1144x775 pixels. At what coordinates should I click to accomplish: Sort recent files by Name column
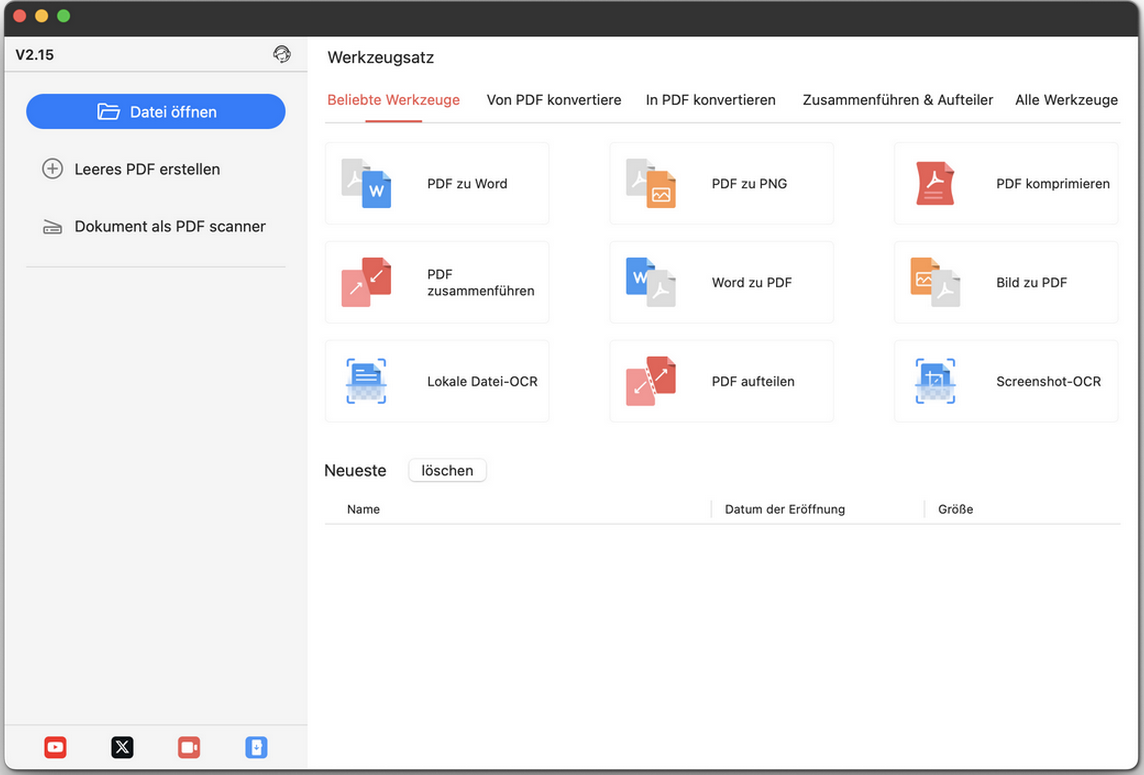coord(364,510)
